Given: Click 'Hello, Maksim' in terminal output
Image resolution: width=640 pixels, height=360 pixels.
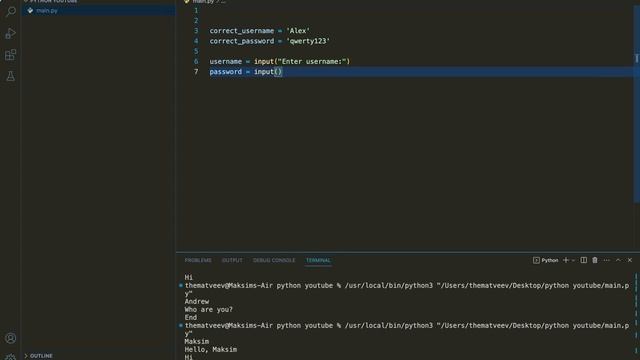Looking at the screenshot, I should [211, 349].
